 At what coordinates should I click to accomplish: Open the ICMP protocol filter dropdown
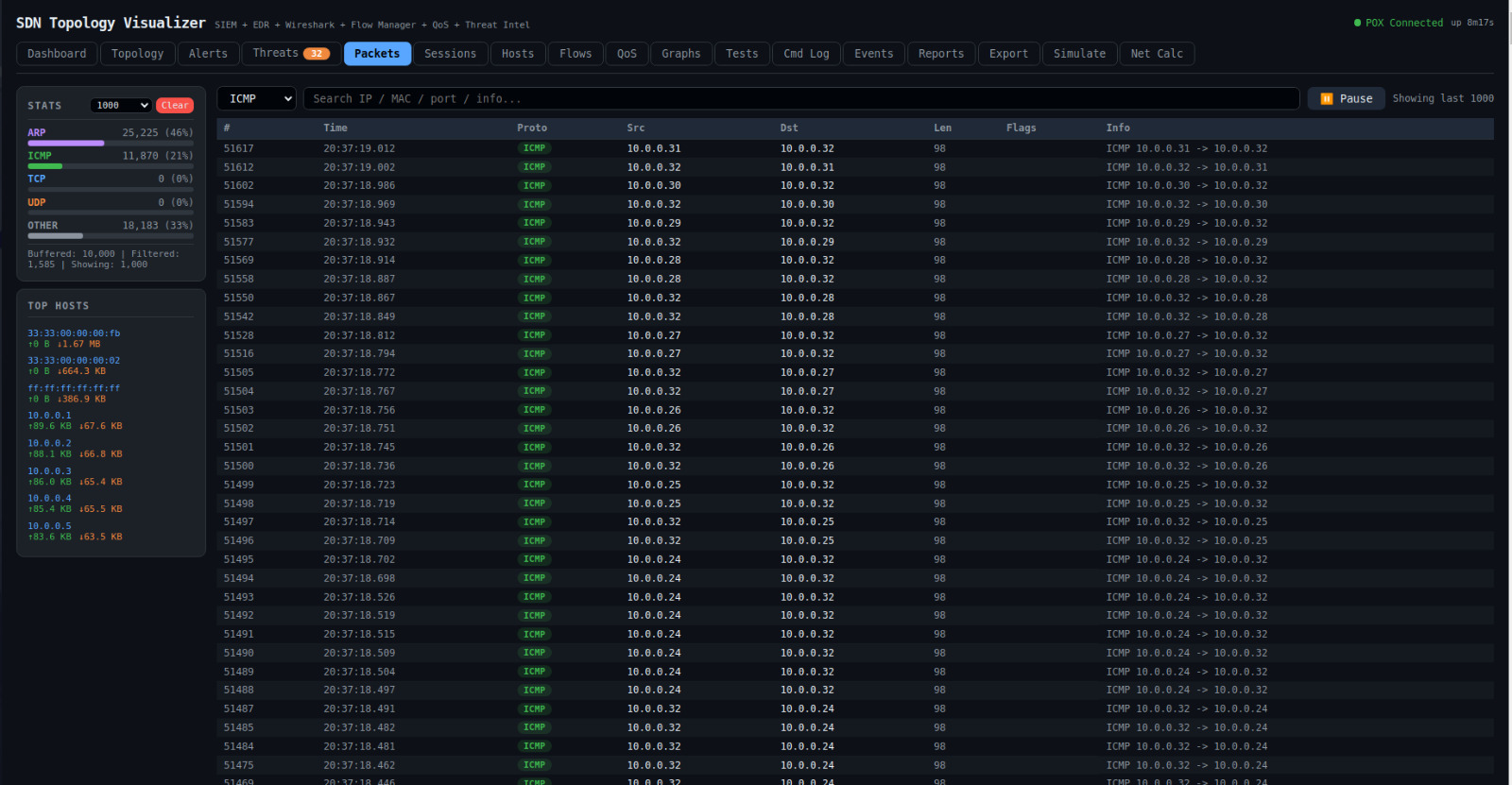tap(257, 98)
